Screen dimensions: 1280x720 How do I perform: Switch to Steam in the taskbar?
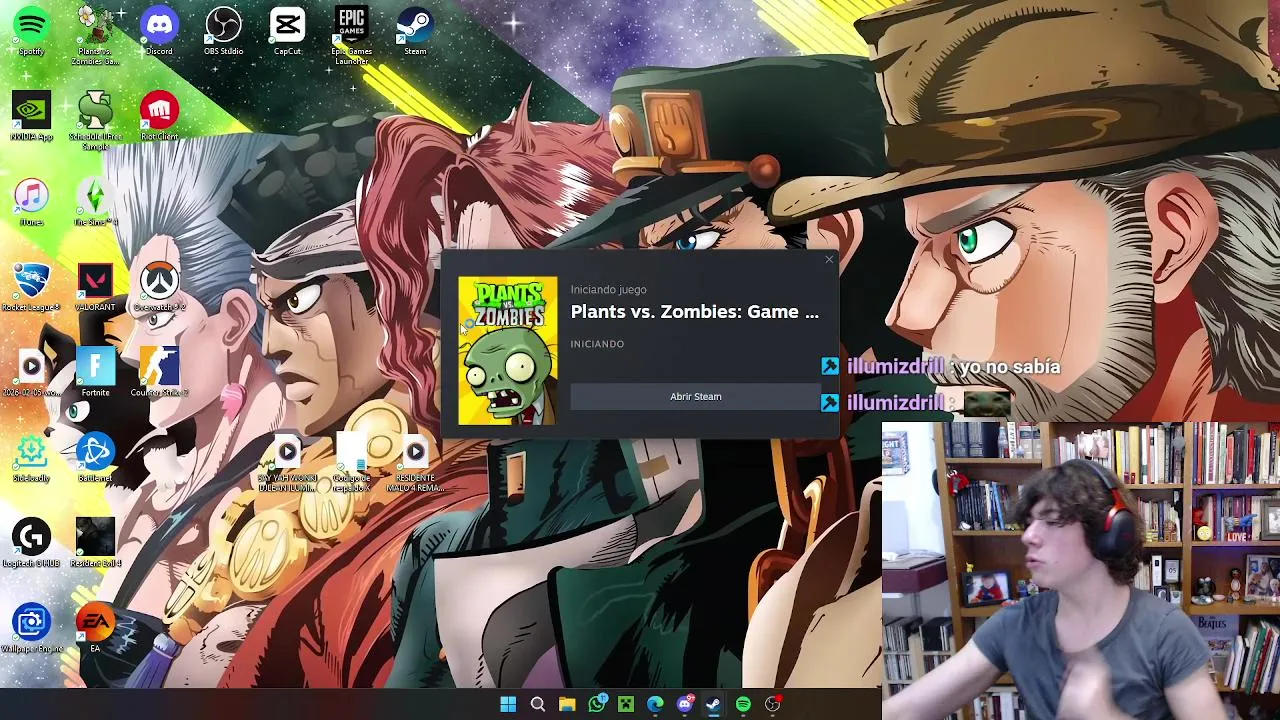point(713,705)
